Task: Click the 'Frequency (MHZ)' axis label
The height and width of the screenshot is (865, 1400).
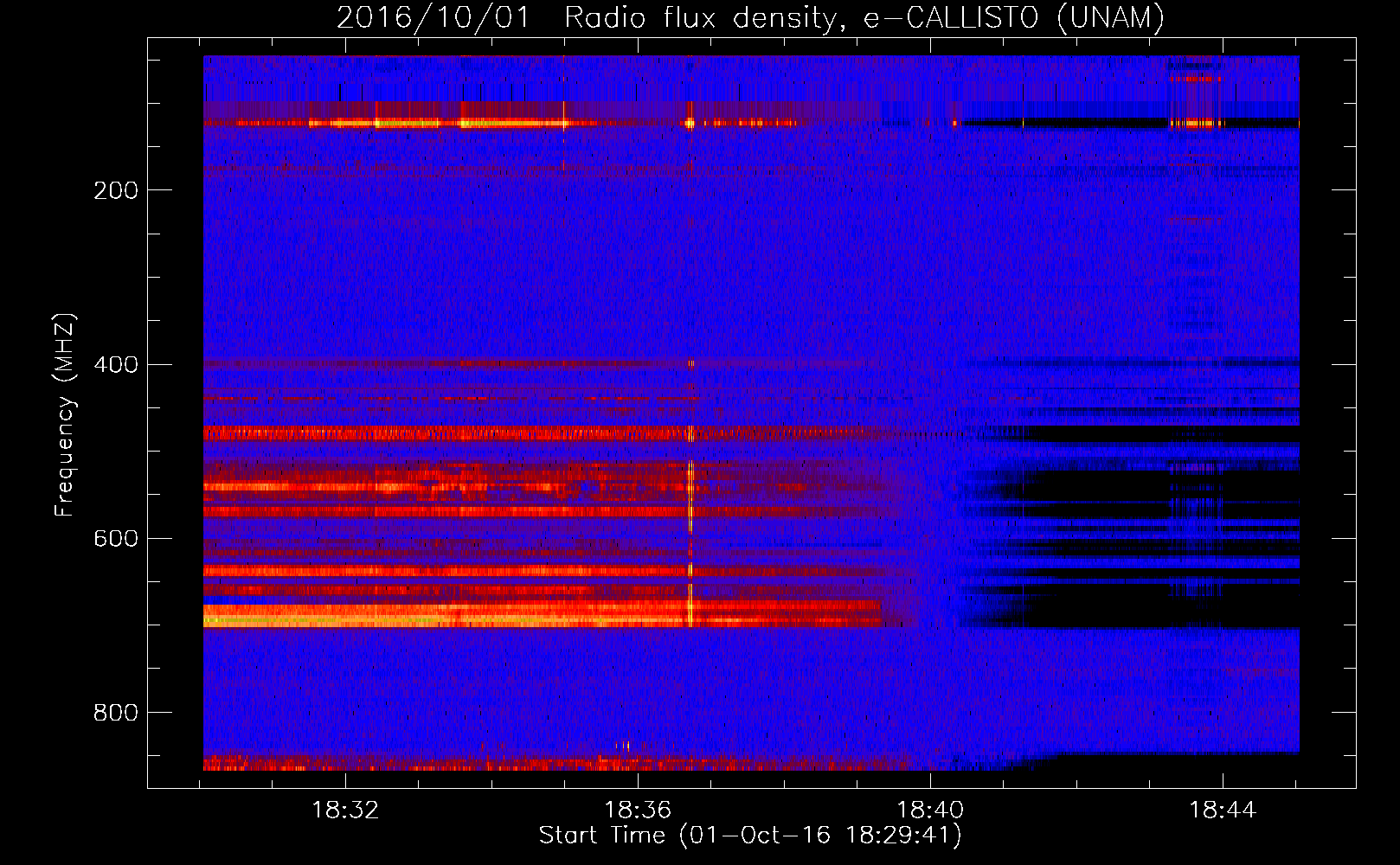Action: click(65, 414)
